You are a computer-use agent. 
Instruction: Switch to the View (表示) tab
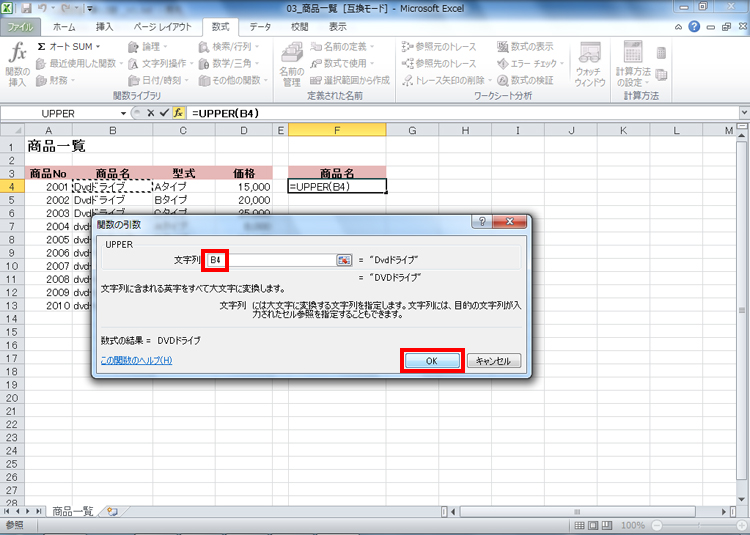(x=338, y=27)
